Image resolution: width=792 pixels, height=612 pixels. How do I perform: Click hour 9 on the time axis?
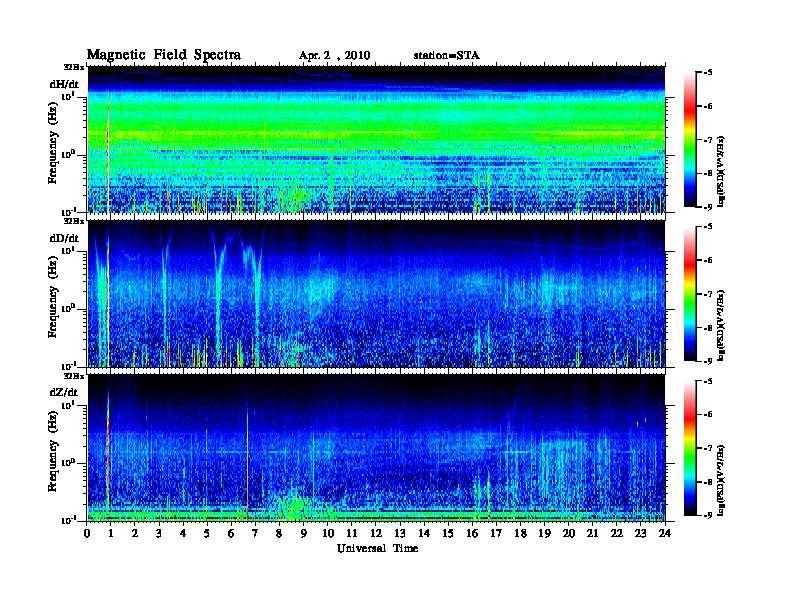[304, 533]
